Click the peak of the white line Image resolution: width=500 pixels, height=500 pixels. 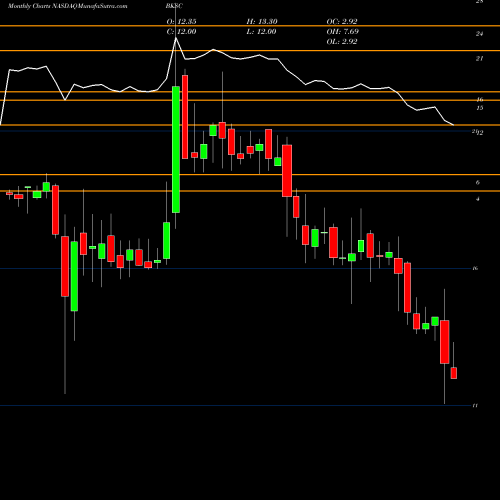(176, 38)
